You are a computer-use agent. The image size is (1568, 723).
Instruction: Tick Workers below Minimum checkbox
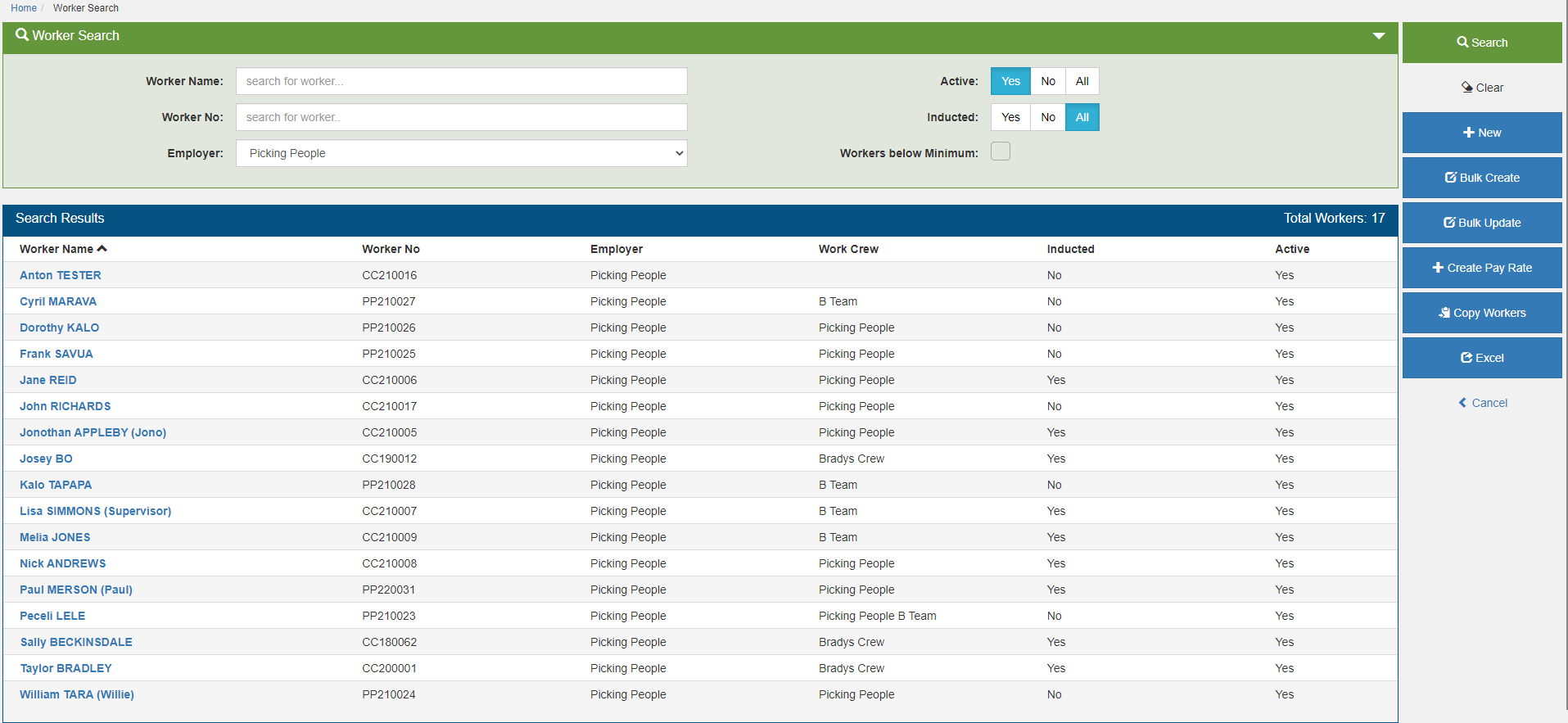point(1001,151)
